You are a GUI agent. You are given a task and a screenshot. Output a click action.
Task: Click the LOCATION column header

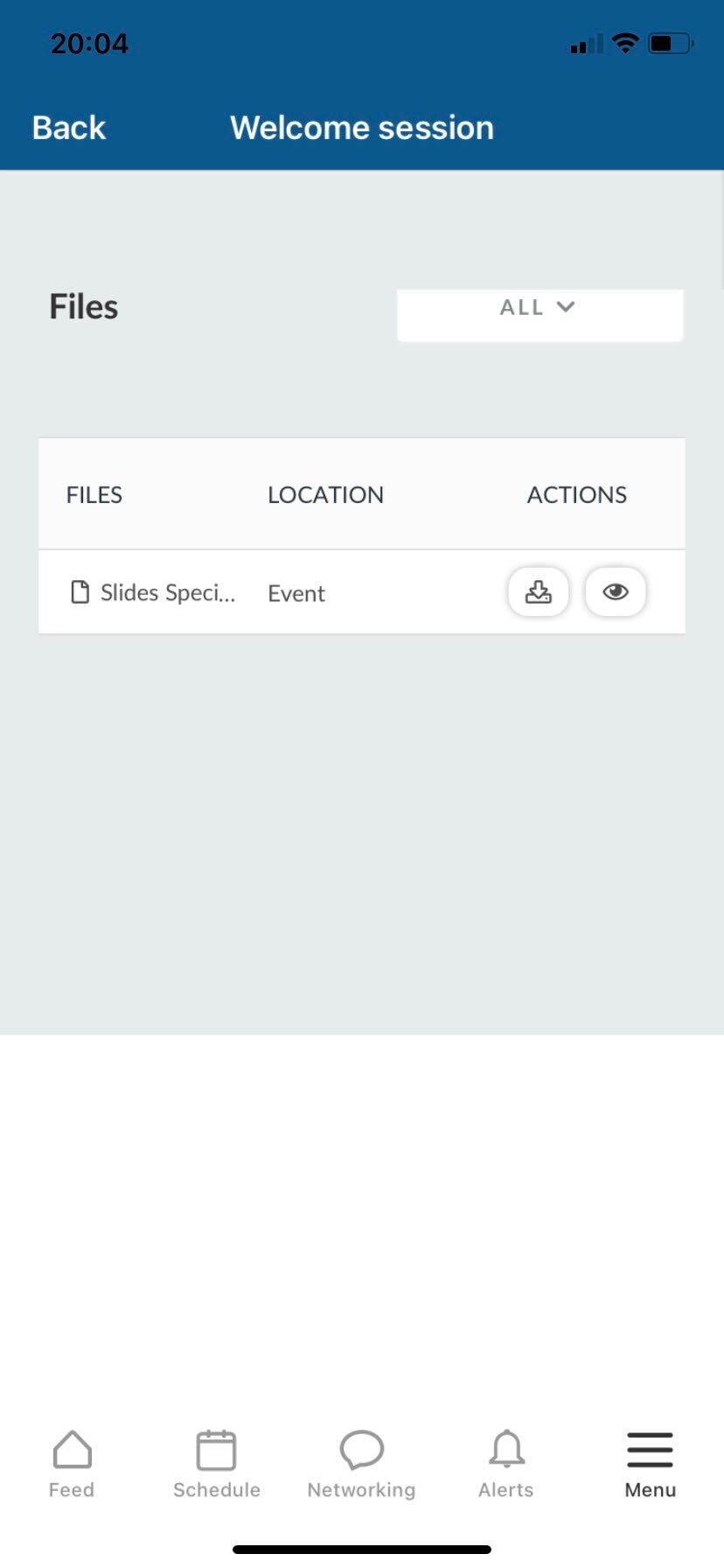point(325,494)
